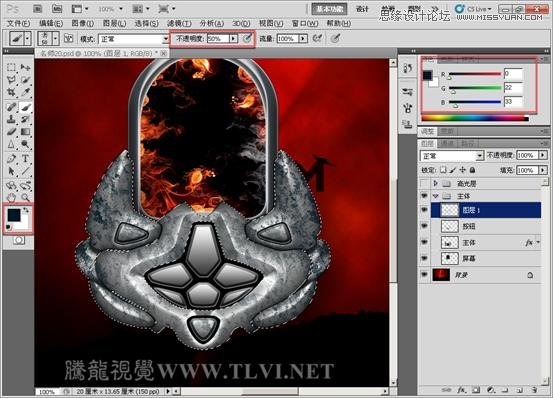Toggle lock all
Image resolution: width=553 pixels, height=398 pixels.
pyautogui.click(x=472, y=170)
